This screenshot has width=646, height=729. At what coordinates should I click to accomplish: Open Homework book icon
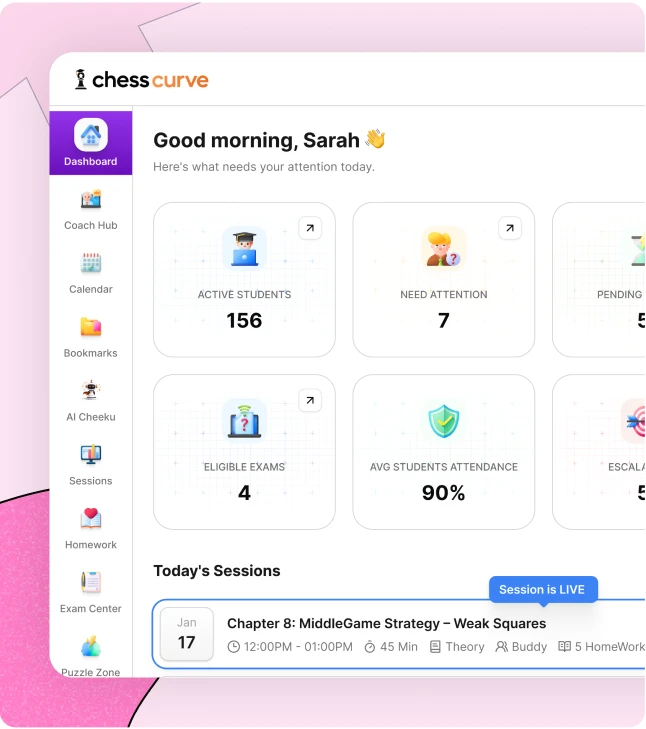(x=91, y=518)
